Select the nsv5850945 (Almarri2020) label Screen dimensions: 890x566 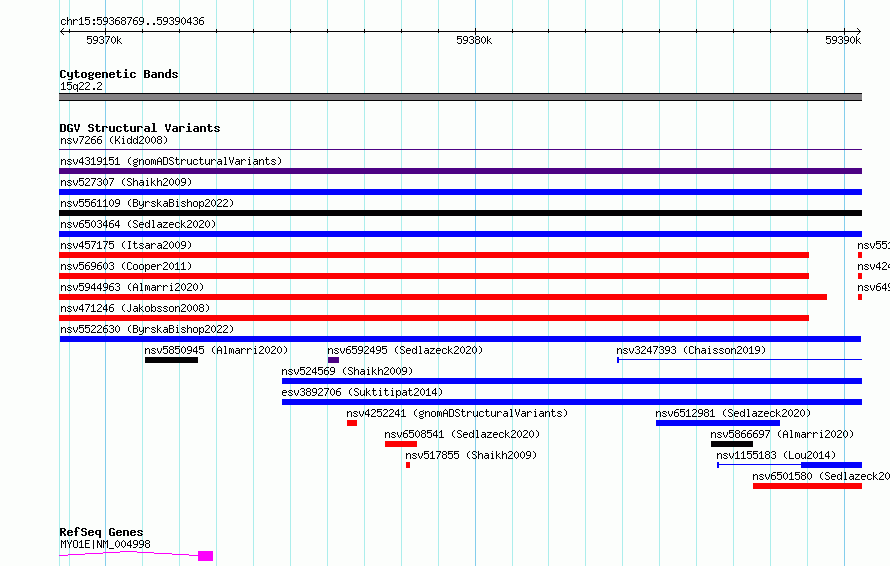click(x=216, y=350)
